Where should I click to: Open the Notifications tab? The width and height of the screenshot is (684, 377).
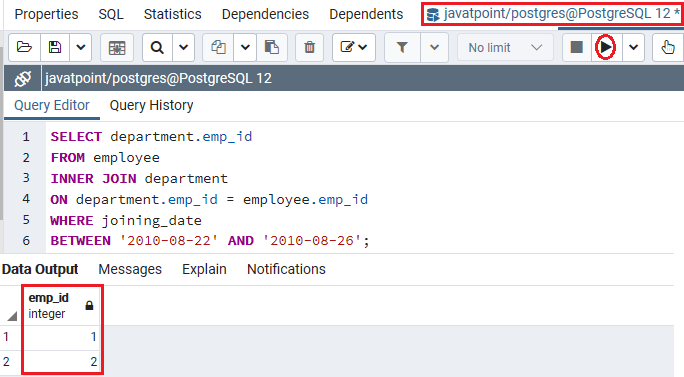286,269
